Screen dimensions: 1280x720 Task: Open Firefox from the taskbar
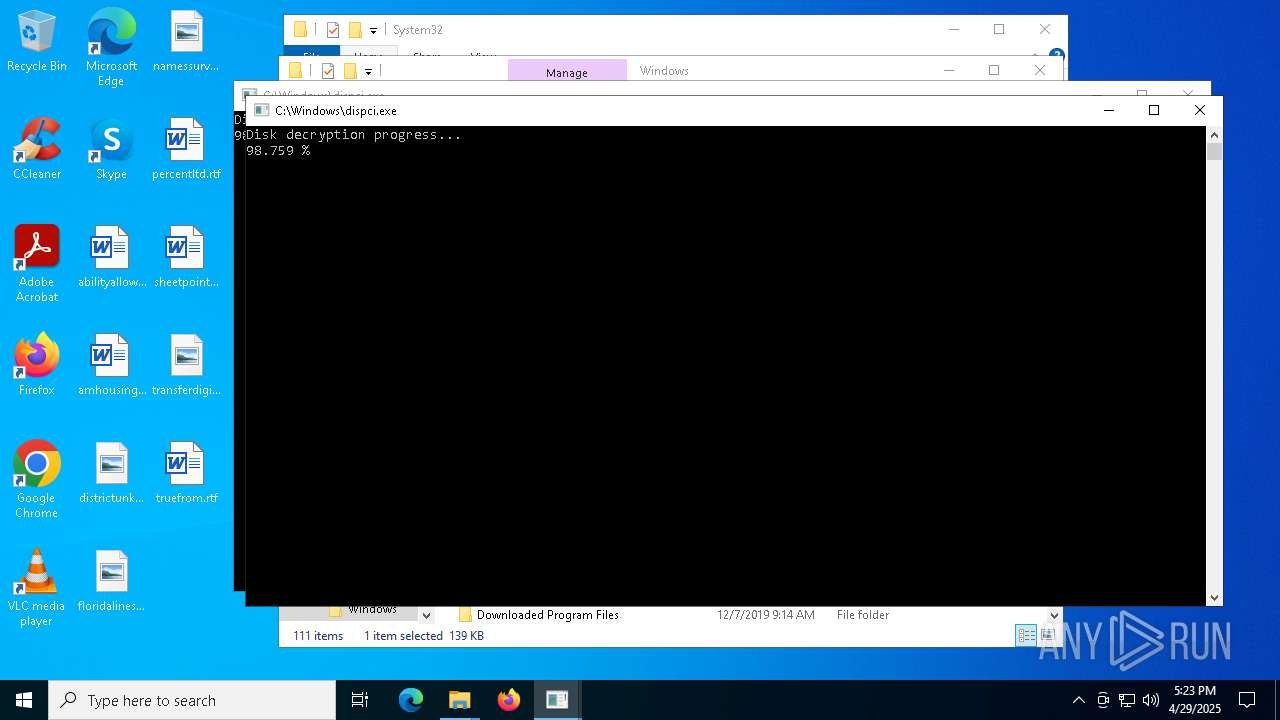(x=508, y=700)
